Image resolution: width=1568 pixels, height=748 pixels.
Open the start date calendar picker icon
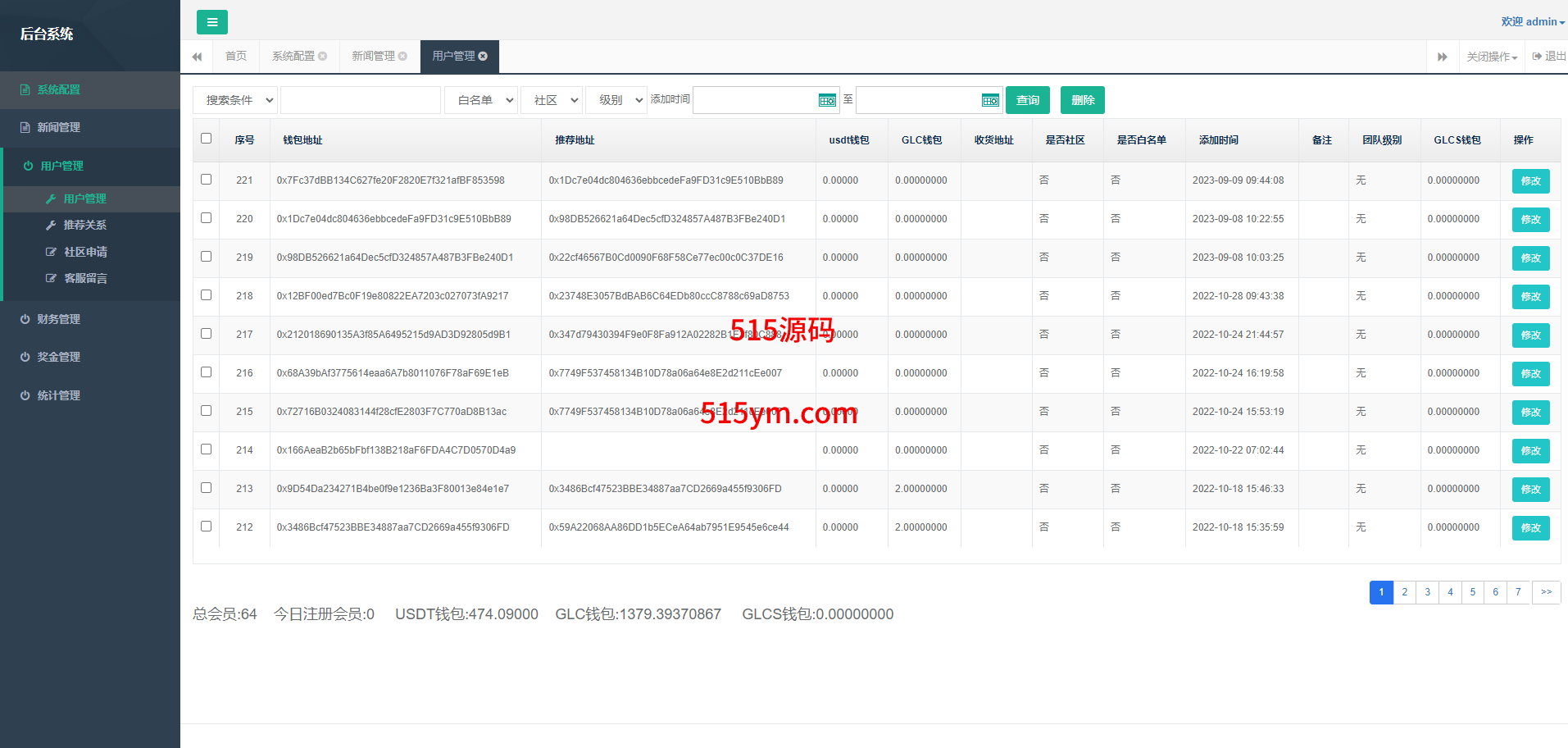[x=827, y=100]
